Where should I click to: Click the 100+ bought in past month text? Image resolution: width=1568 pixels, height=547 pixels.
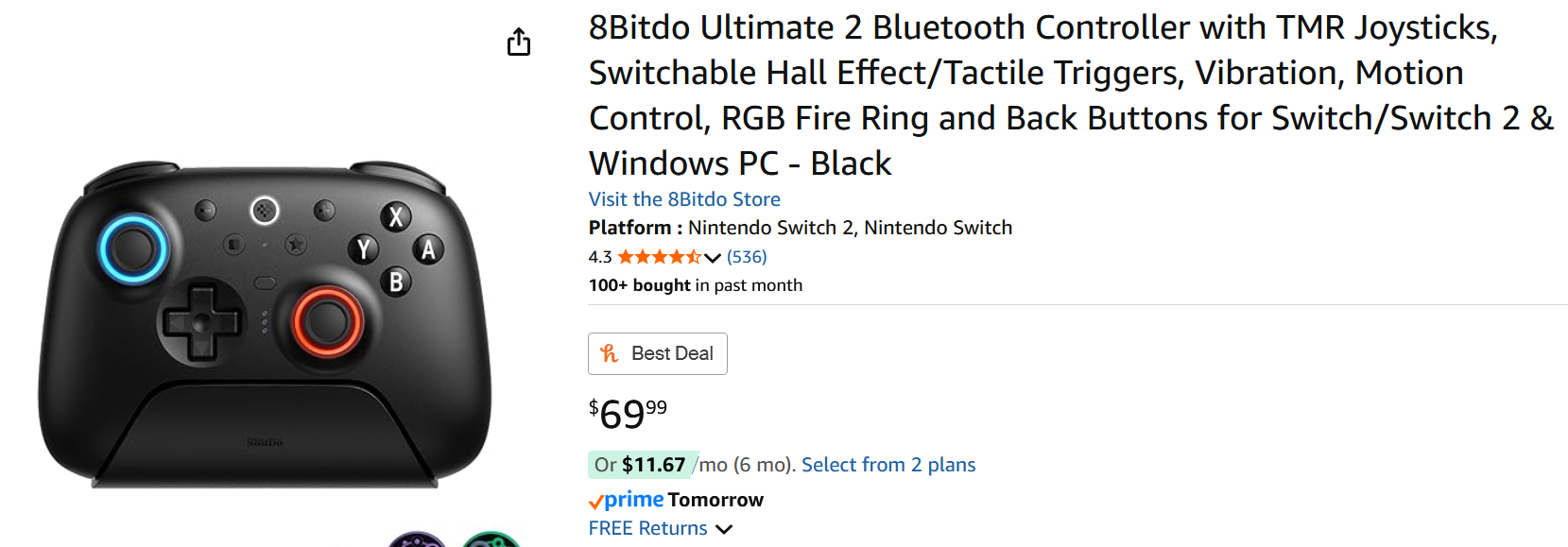pos(696,285)
